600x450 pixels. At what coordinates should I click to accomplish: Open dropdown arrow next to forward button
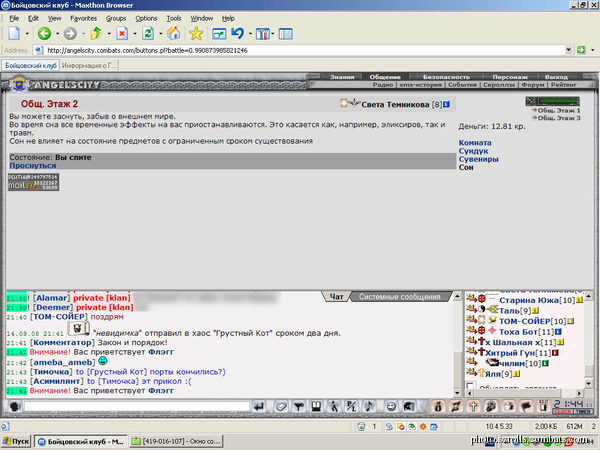(x=83, y=34)
